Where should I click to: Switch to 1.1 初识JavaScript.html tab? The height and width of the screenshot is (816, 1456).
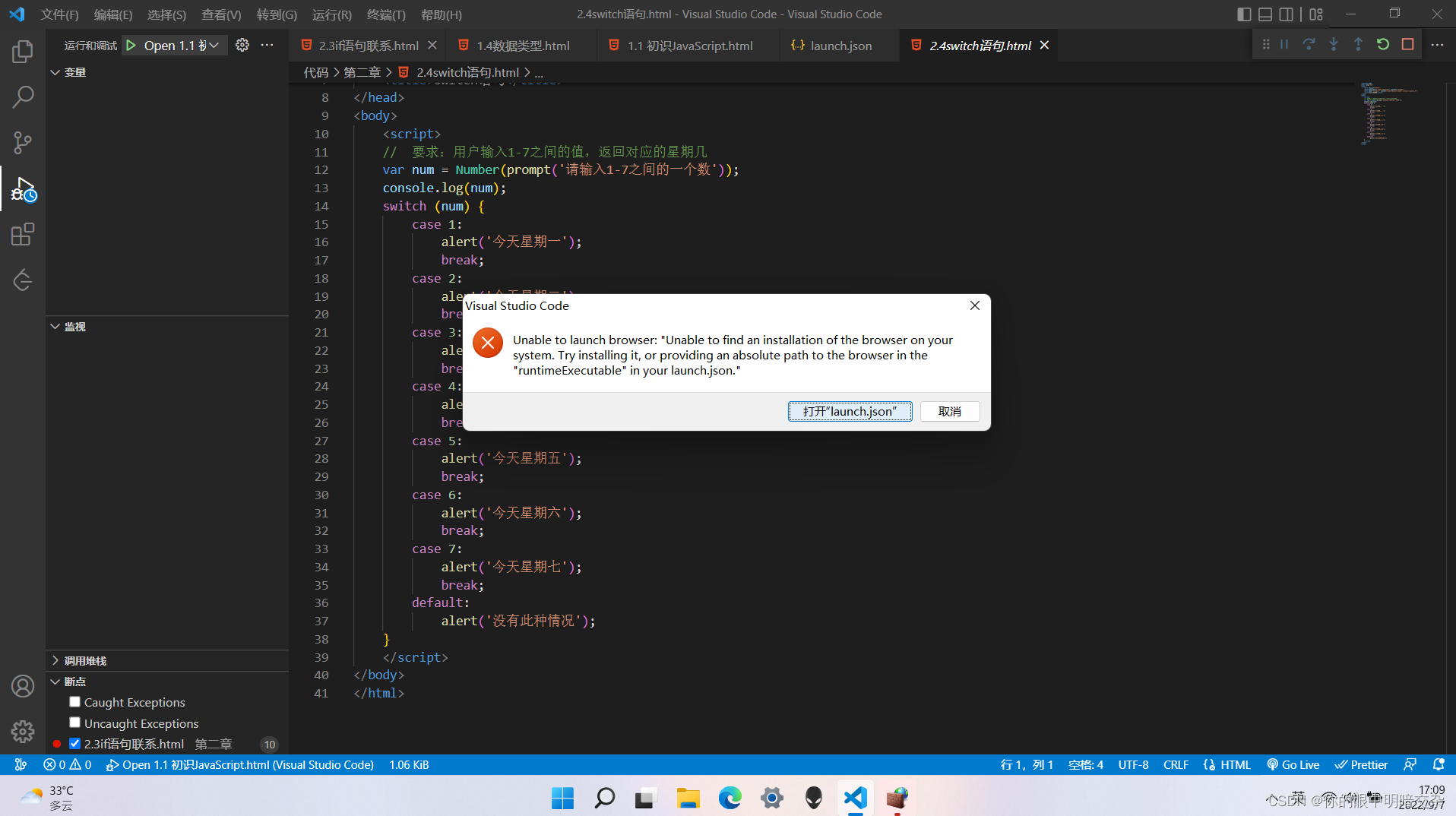point(689,46)
